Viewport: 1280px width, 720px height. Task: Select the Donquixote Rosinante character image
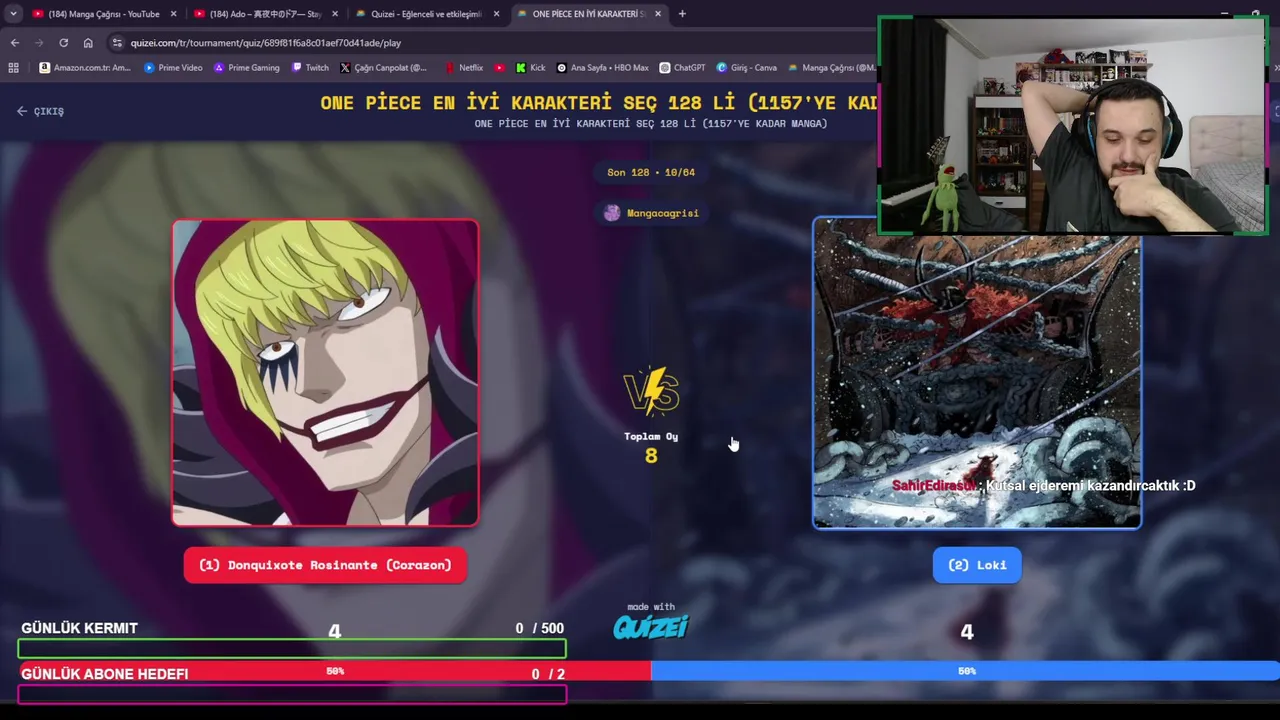pos(325,373)
